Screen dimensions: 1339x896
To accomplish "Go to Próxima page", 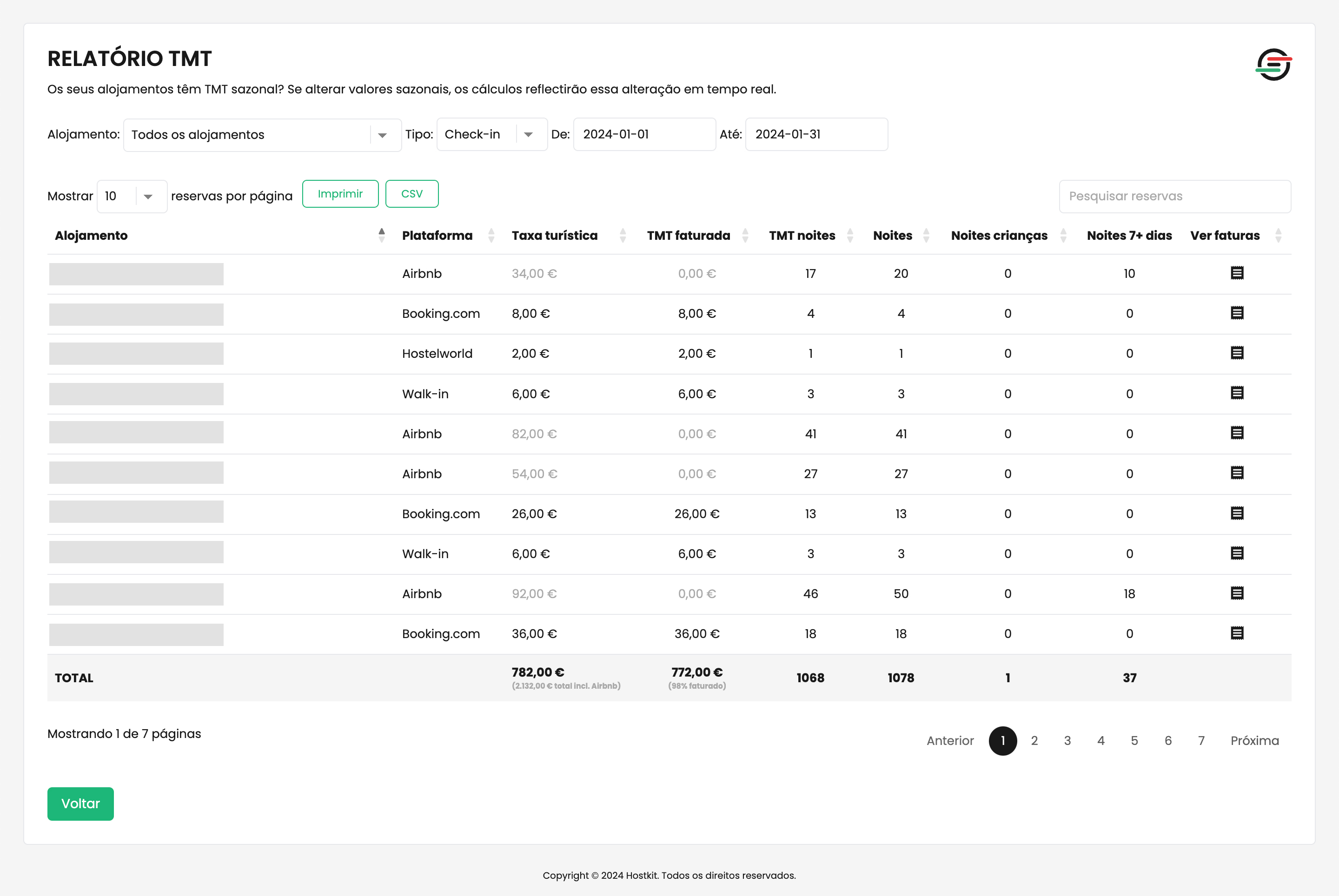I will tap(1254, 741).
